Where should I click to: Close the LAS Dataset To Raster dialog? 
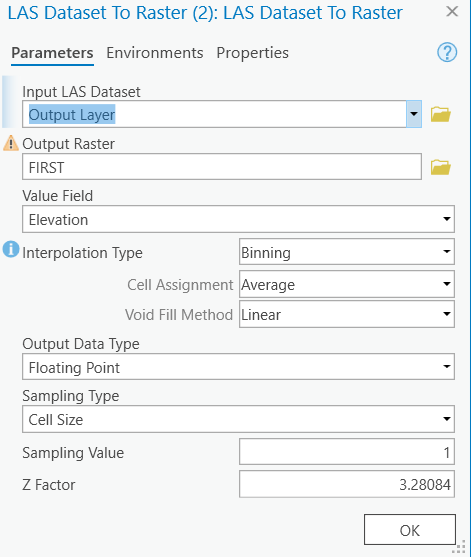point(452,11)
